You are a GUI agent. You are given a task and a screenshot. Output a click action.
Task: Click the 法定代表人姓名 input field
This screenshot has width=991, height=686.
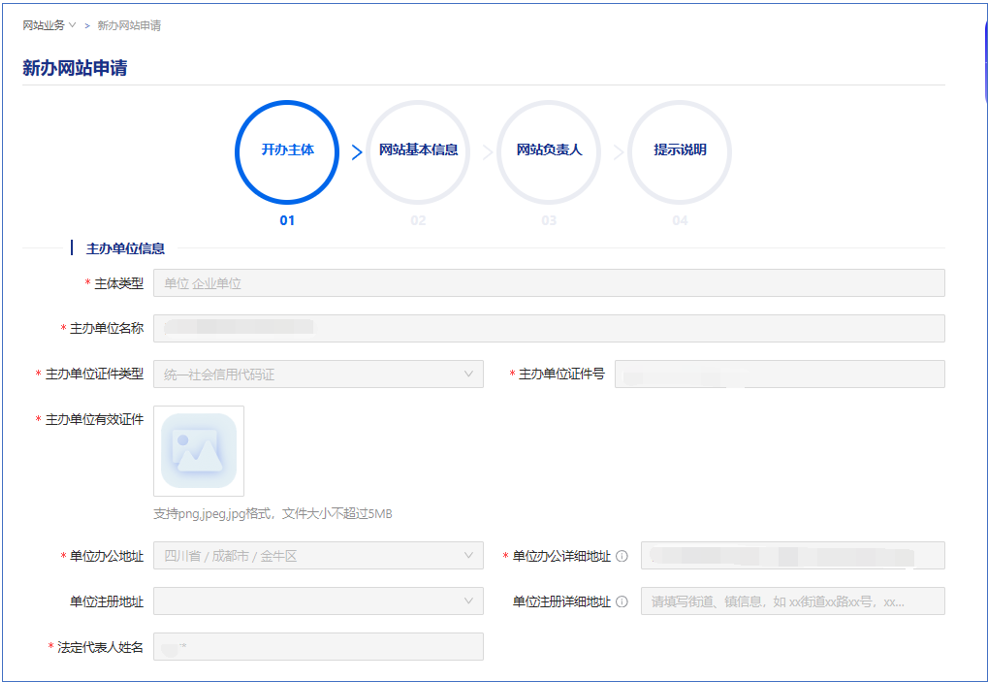(x=318, y=647)
